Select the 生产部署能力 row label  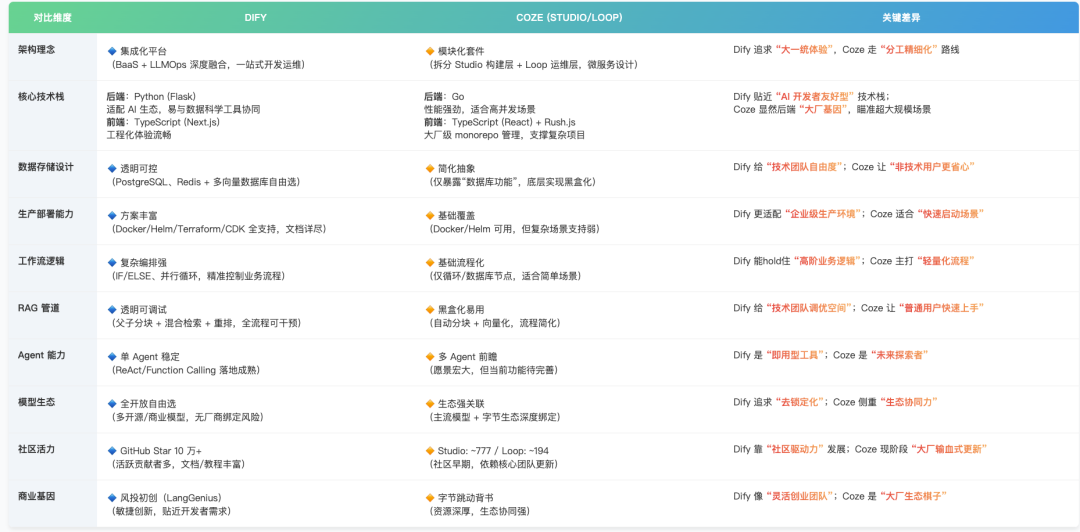[45, 214]
